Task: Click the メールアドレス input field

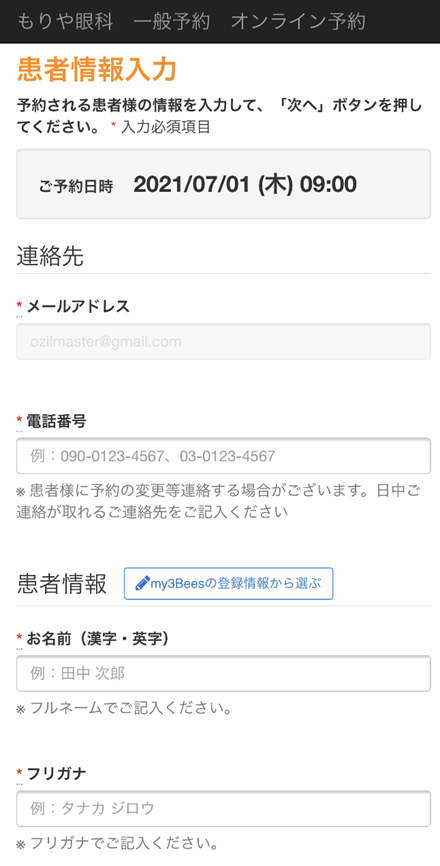Action: click(x=223, y=341)
